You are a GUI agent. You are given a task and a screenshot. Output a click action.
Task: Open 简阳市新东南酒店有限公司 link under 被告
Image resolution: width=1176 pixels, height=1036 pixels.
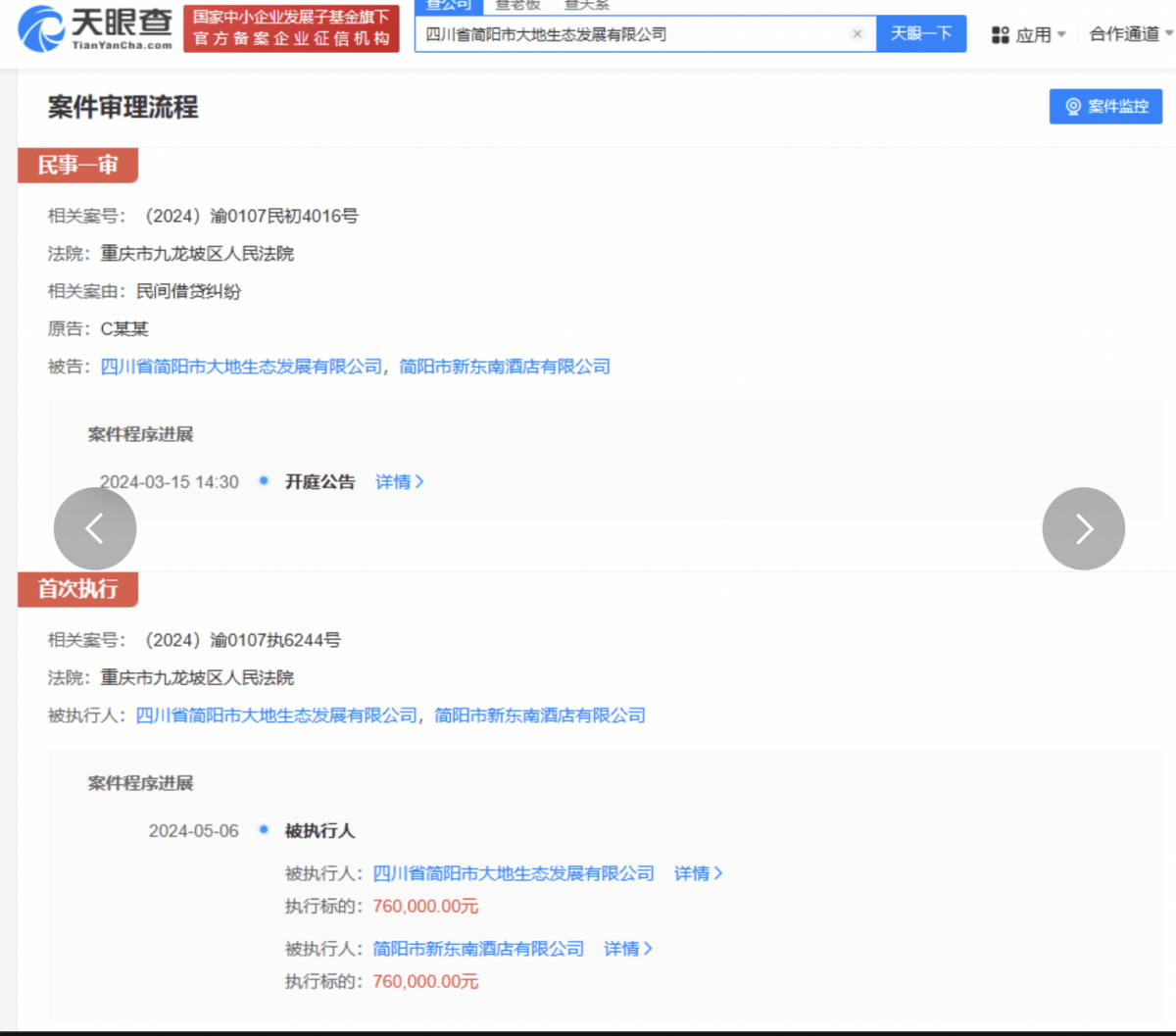click(505, 367)
